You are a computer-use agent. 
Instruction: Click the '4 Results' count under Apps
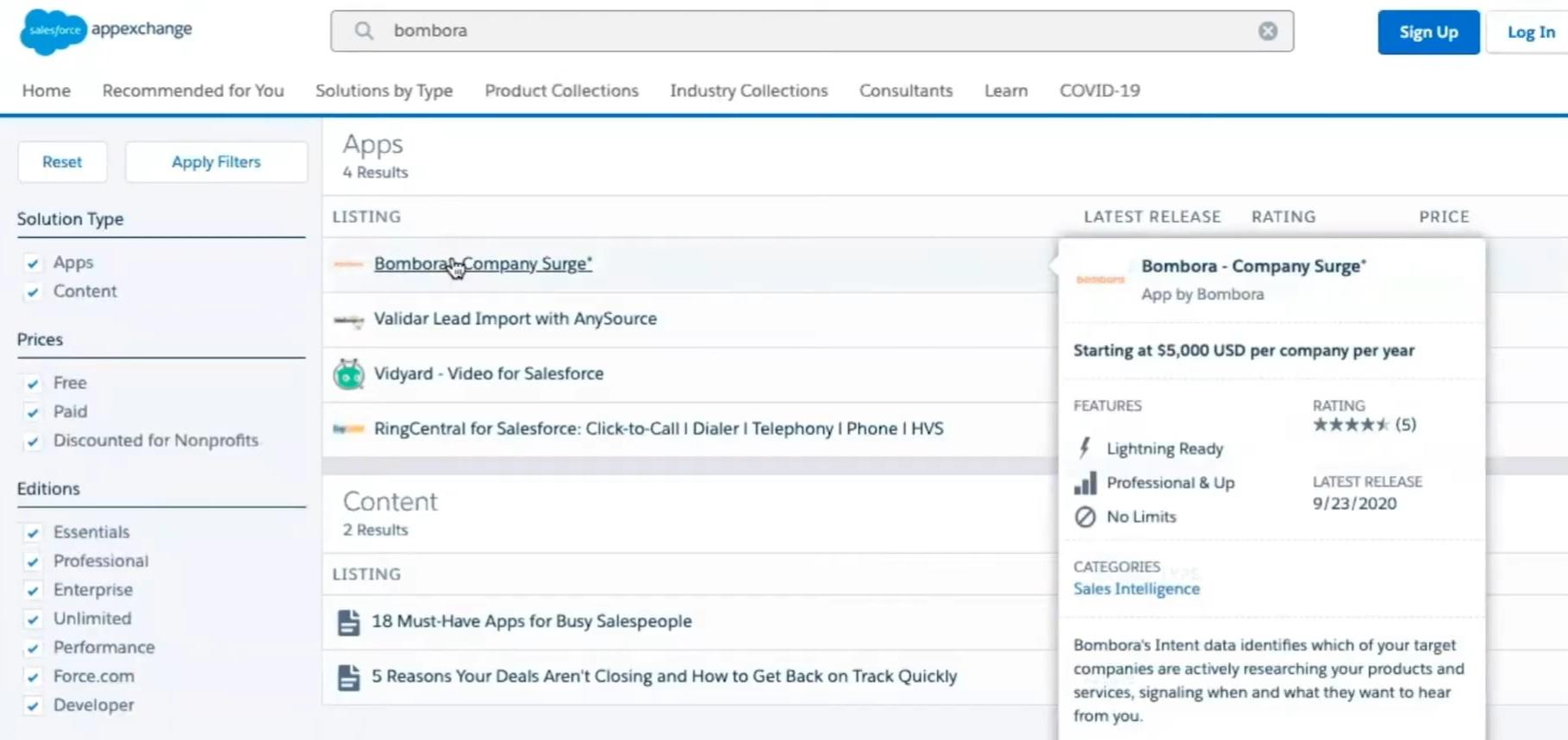(375, 172)
